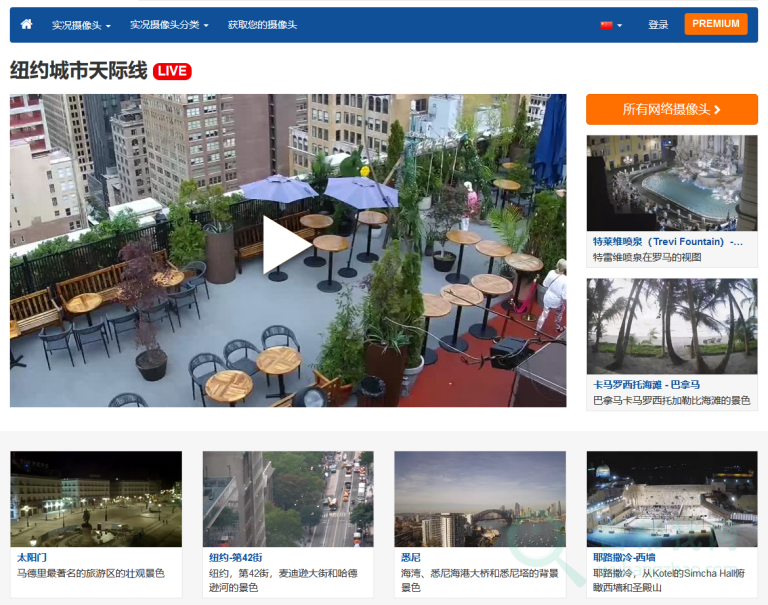Click the 登录 login link
The height and width of the screenshot is (605, 768).
[x=658, y=25]
